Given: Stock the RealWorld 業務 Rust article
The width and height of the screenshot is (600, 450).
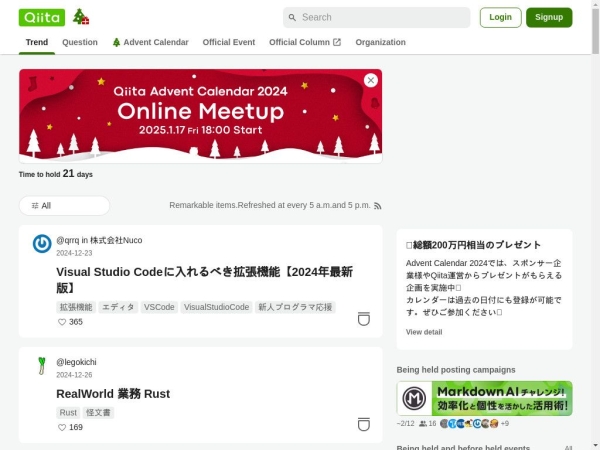Looking at the screenshot, I should coord(364,424).
